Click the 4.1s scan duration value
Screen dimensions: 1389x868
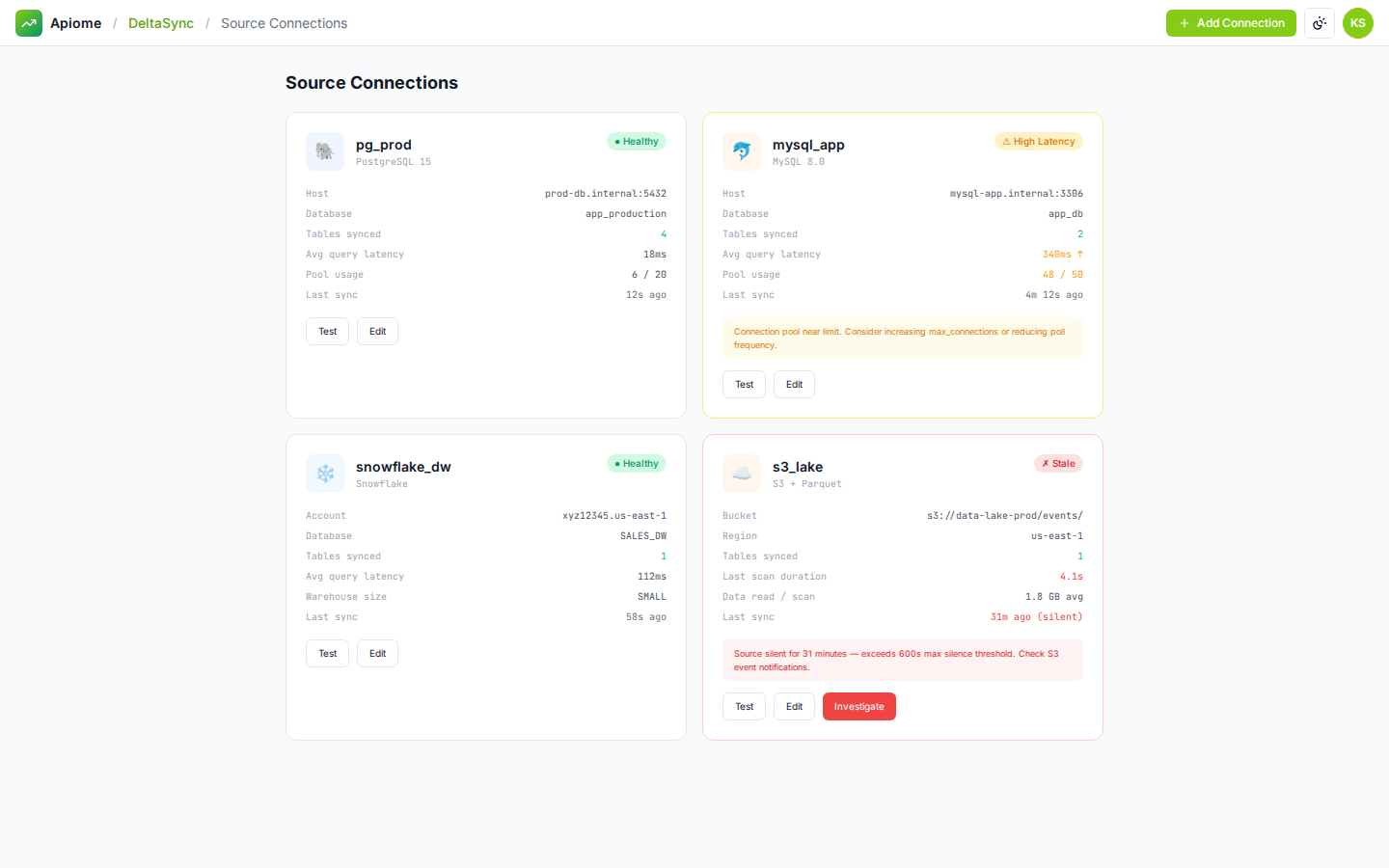click(1072, 577)
